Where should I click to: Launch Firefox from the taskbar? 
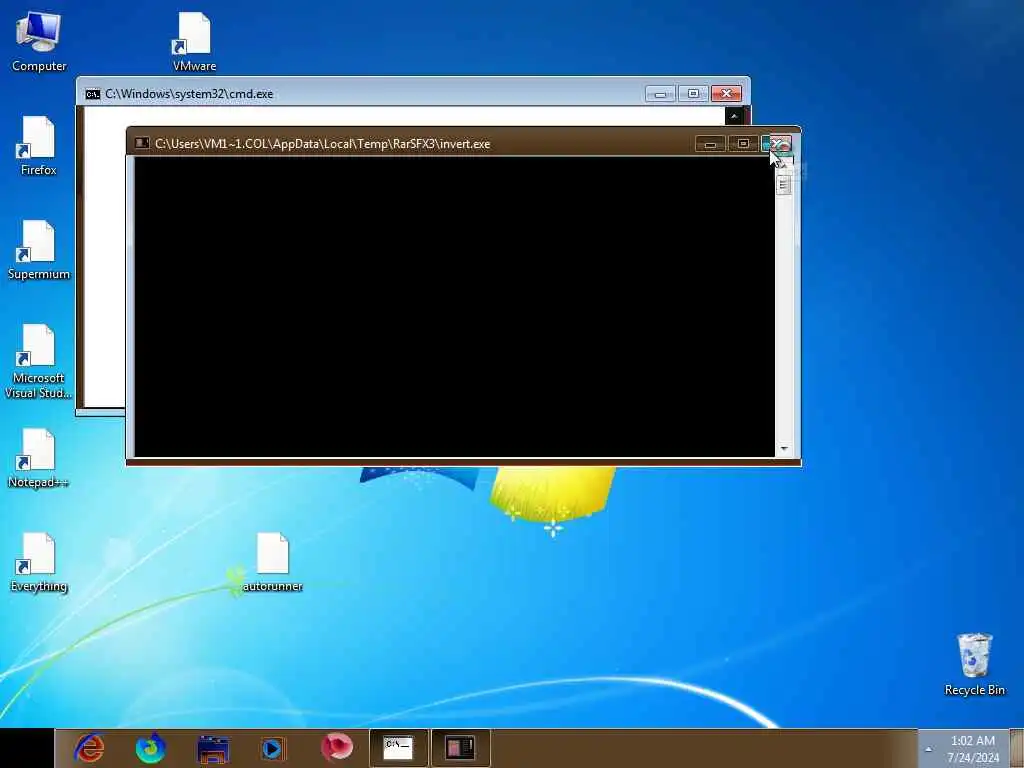pyautogui.click(x=150, y=748)
